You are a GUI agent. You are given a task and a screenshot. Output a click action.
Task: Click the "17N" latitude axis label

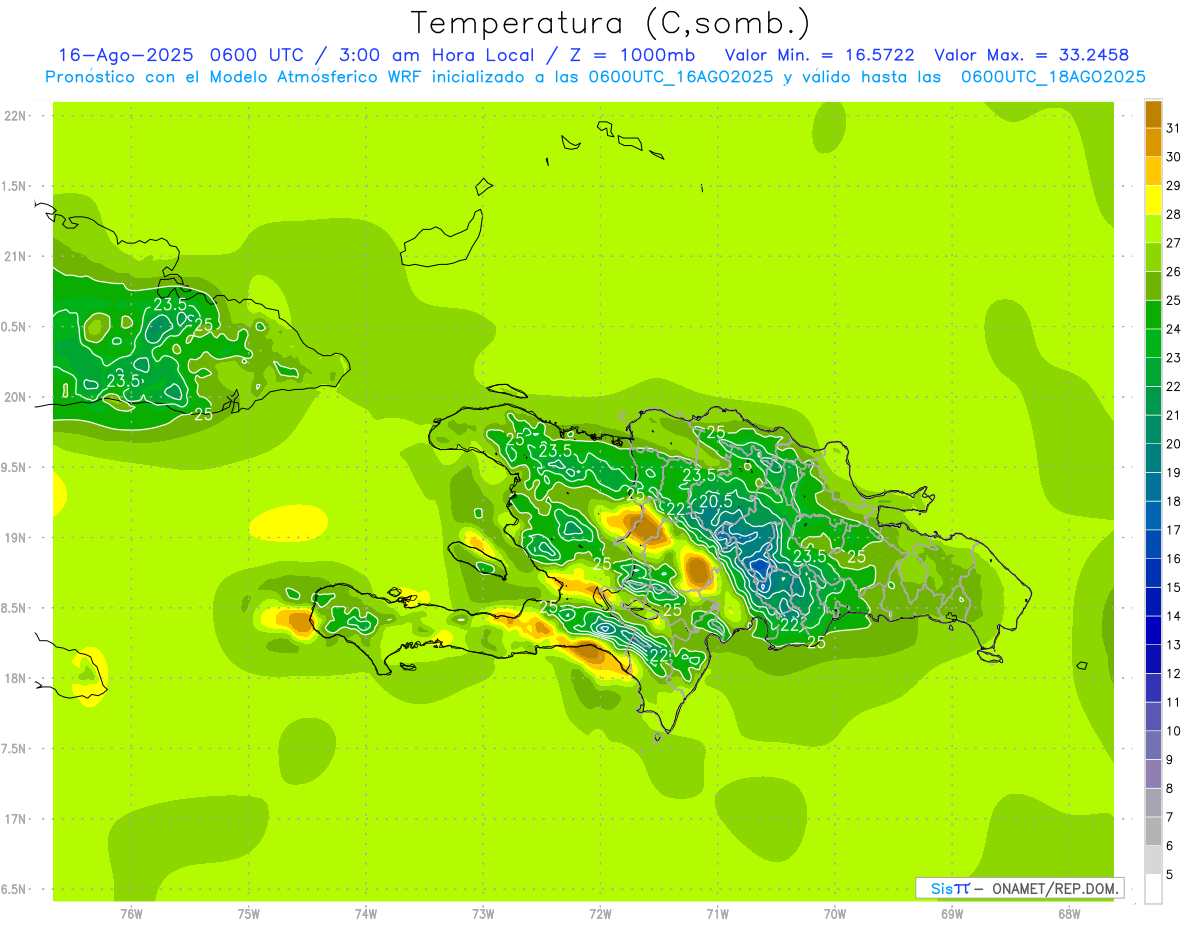(x=17, y=819)
